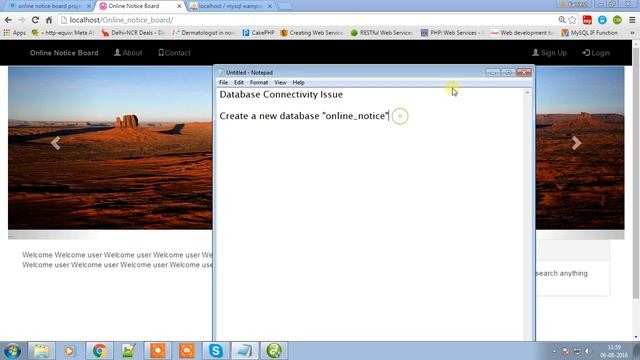Image resolution: width=640 pixels, height=360 pixels.
Task: Reload the page with the refresh icon
Action: tap(36, 20)
